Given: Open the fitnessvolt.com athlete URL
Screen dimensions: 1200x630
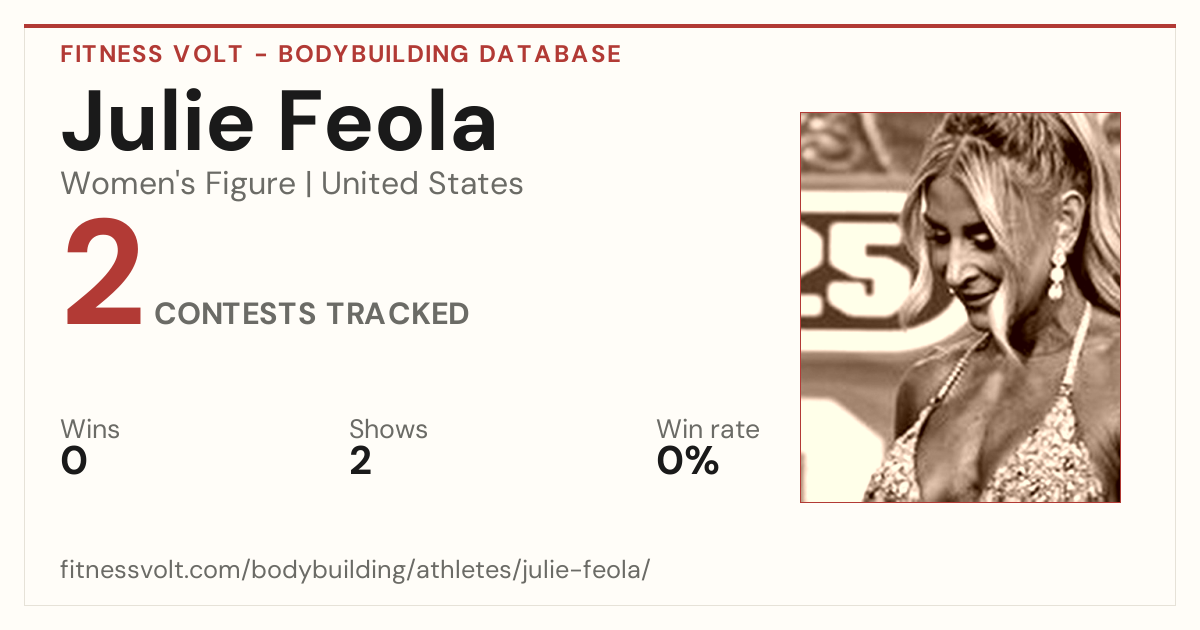Looking at the screenshot, I should point(356,570).
